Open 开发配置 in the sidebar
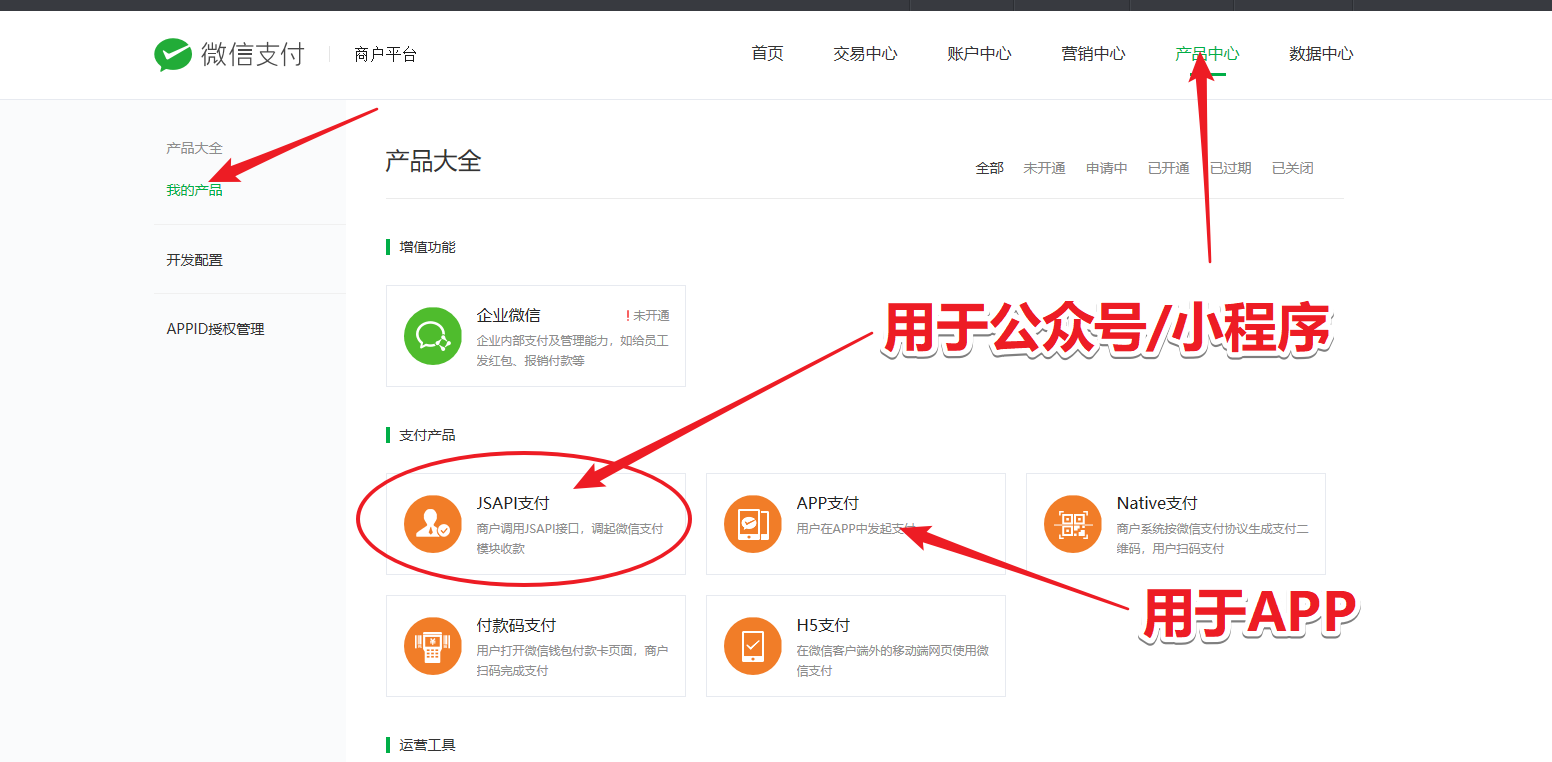The width and height of the screenshot is (1552, 762). click(194, 260)
